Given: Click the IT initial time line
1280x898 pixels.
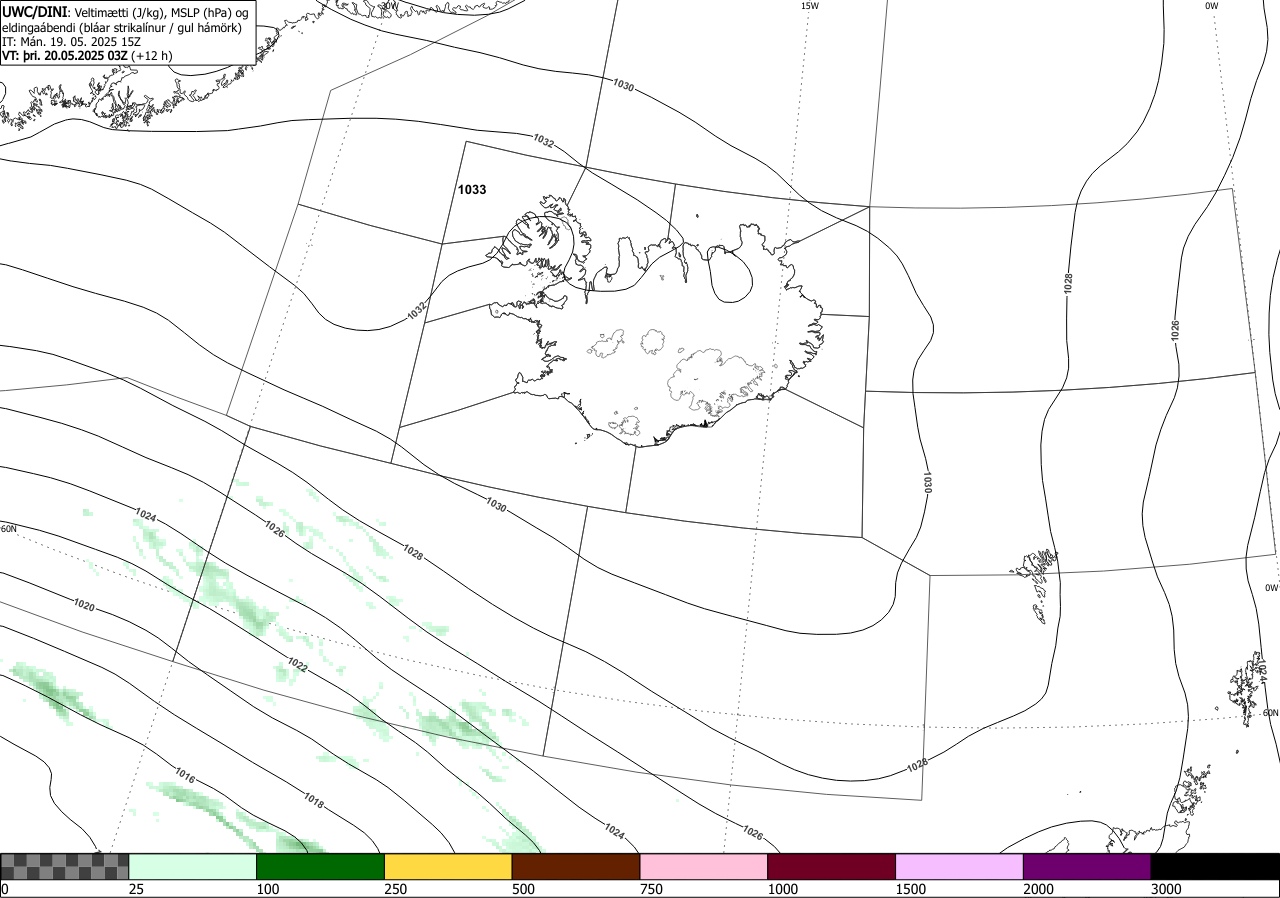Looking at the screenshot, I should (x=71, y=42).
